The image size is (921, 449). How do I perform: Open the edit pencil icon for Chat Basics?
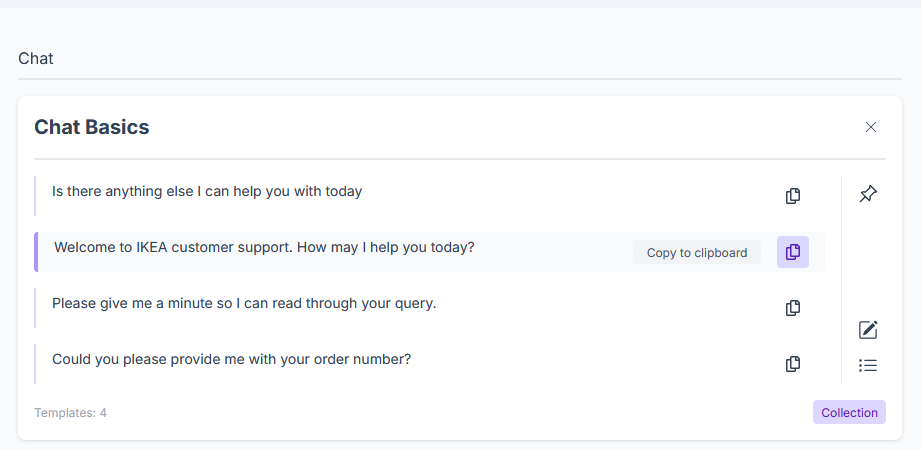pyautogui.click(x=868, y=330)
